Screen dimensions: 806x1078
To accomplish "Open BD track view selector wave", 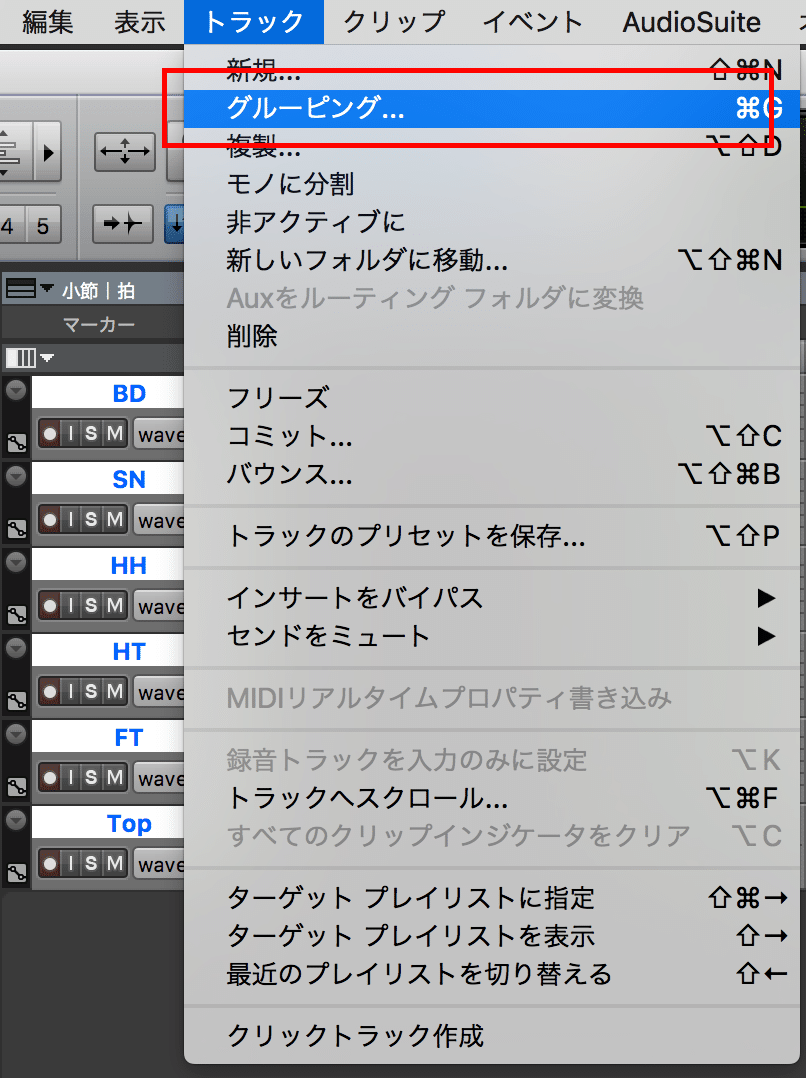I will (x=159, y=434).
